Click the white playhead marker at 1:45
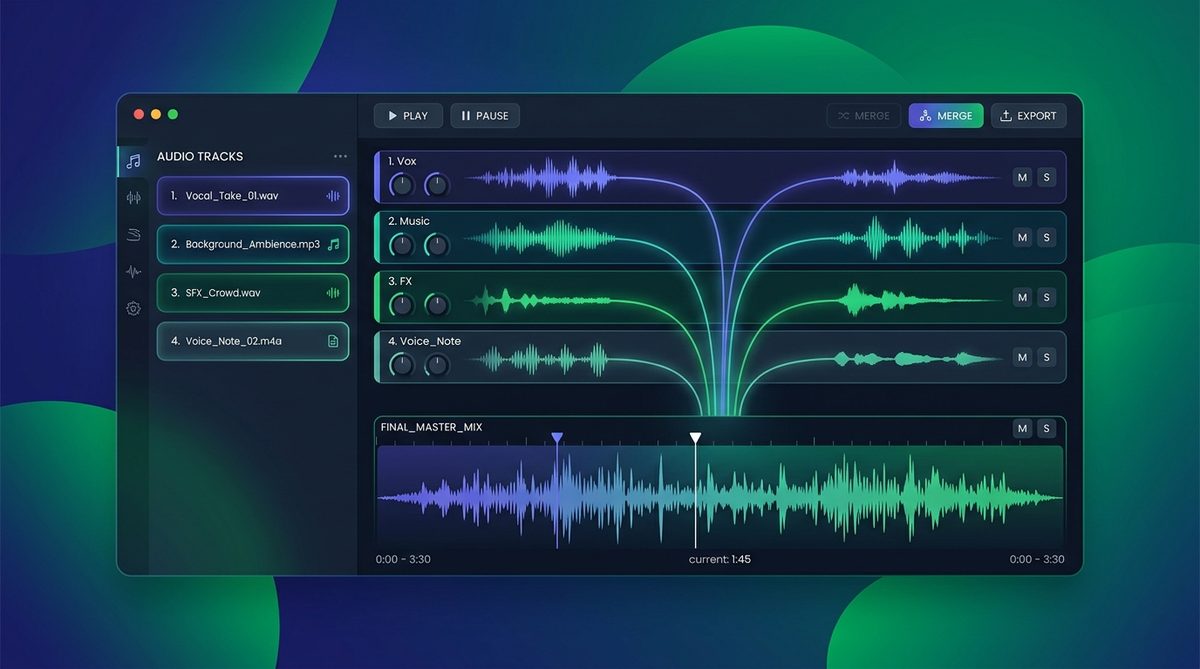Image resolution: width=1200 pixels, height=669 pixels. pyautogui.click(x=695, y=438)
